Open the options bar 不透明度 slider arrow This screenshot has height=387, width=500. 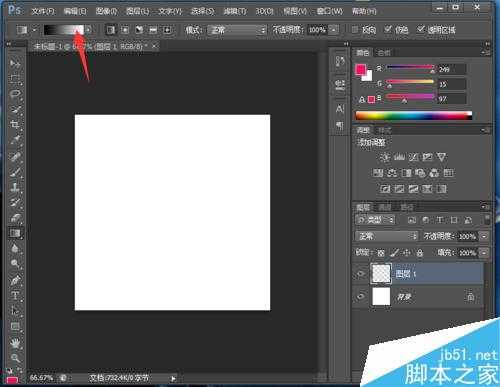tap(334, 30)
